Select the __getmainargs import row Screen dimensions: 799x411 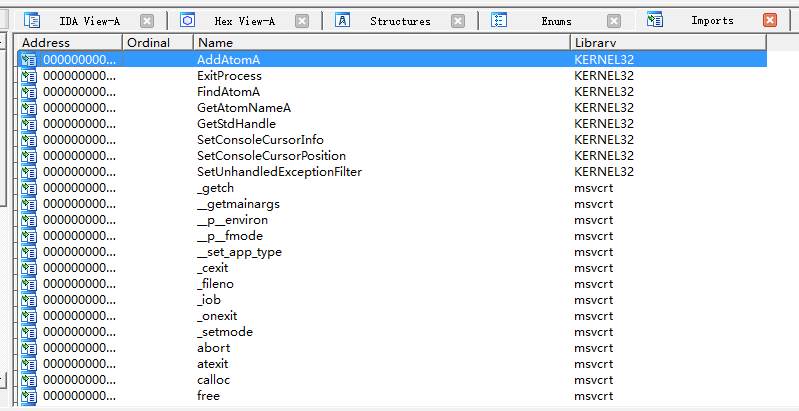(240, 204)
